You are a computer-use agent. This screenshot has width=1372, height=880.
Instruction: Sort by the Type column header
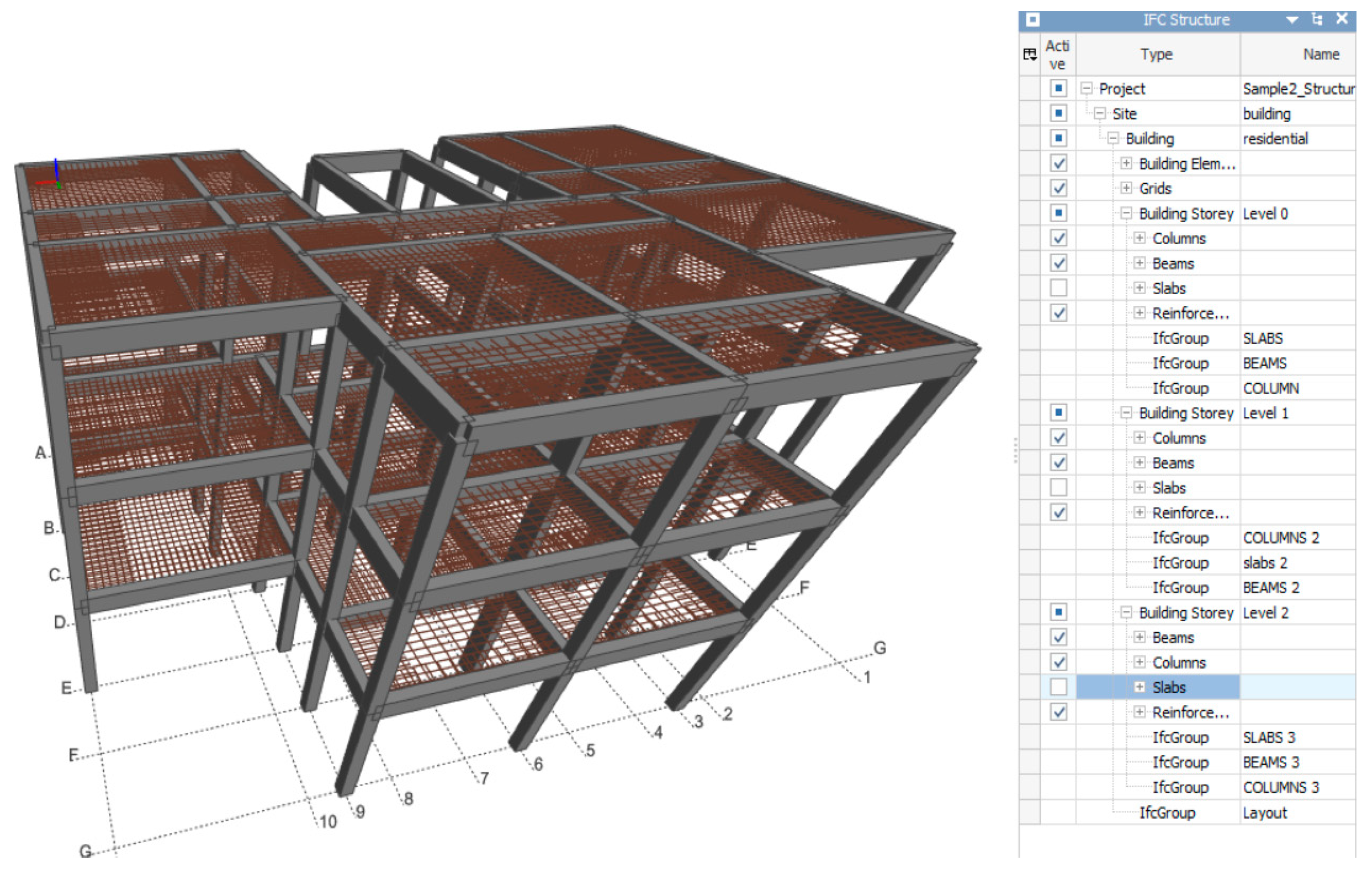point(1156,54)
